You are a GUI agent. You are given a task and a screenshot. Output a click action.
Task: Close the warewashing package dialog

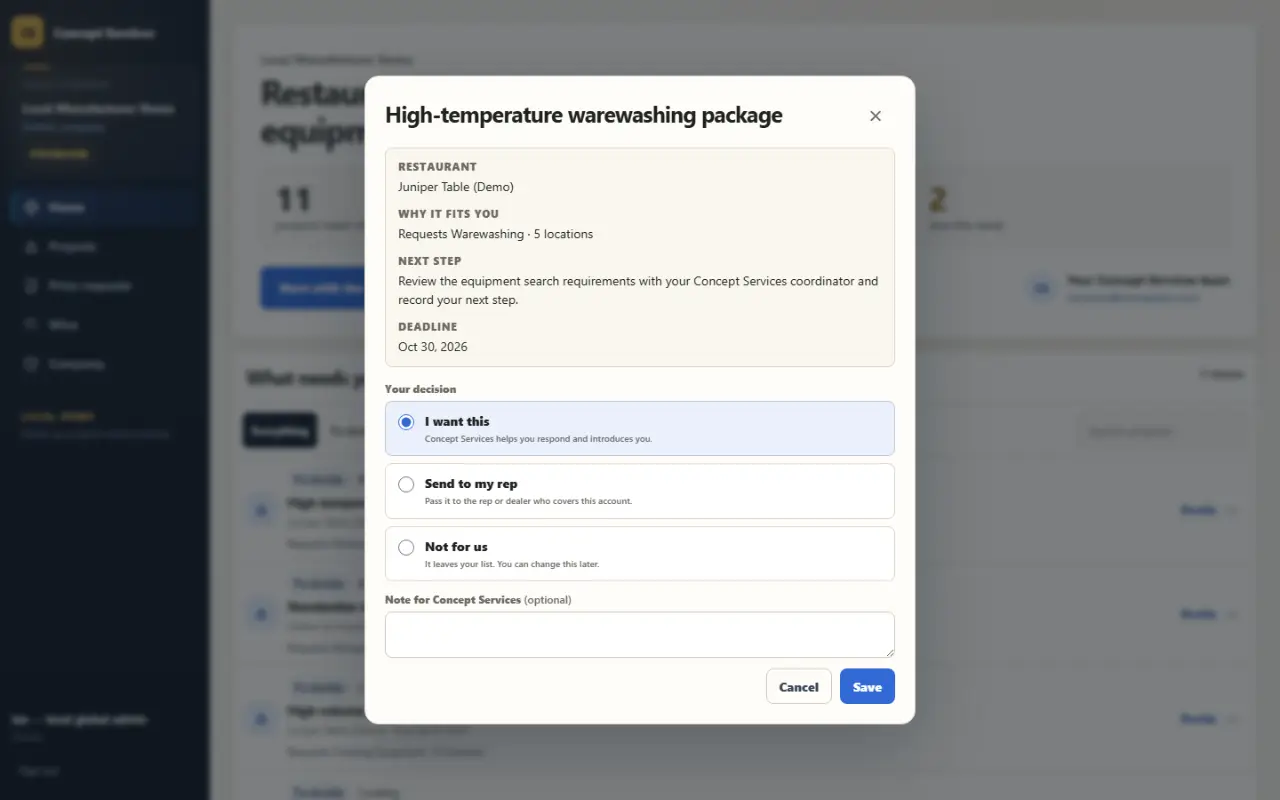click(x=875, y=116)
